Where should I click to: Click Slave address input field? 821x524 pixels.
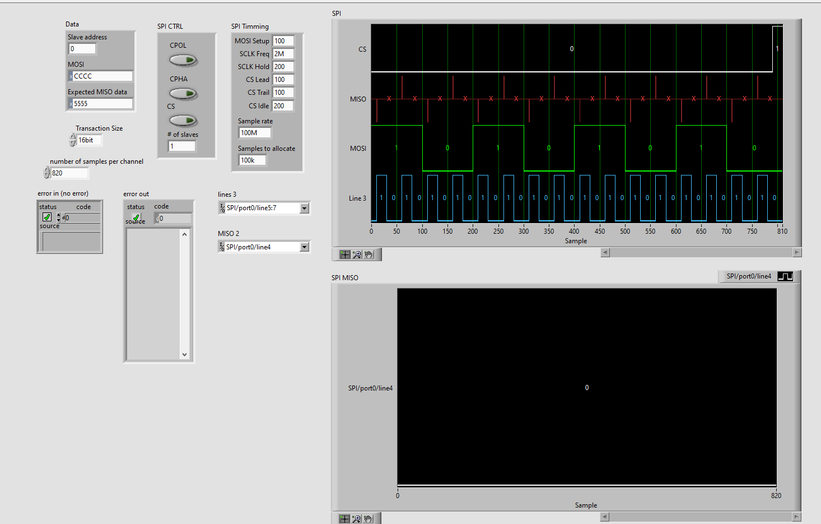[x=82, y=49]
